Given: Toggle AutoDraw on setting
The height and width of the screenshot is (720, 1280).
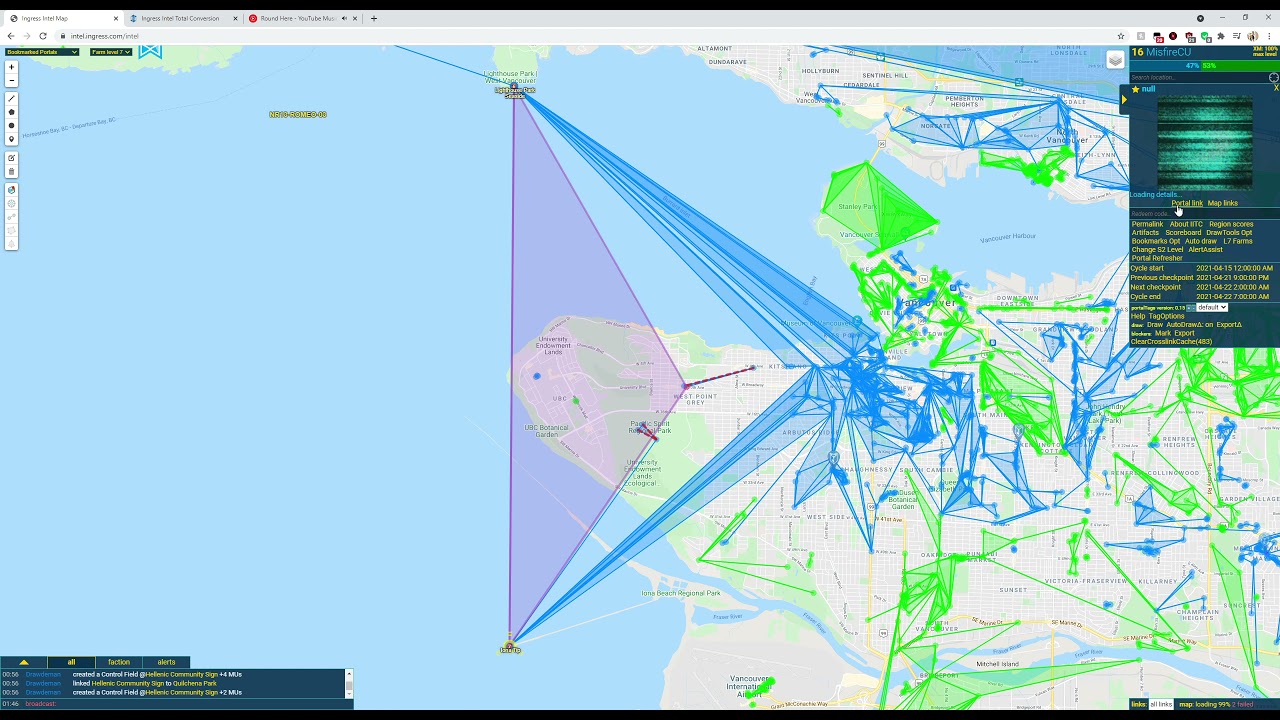Looking at the screenshot, I should point(1190,325).
